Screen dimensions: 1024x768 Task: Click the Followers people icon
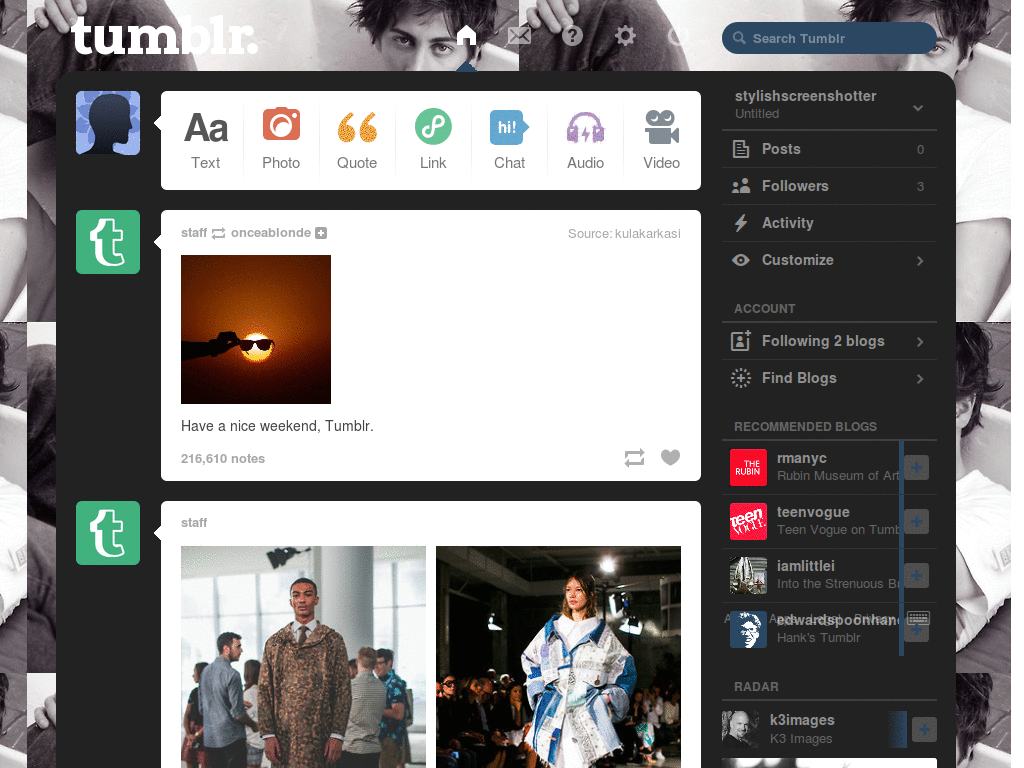(741, 186)
